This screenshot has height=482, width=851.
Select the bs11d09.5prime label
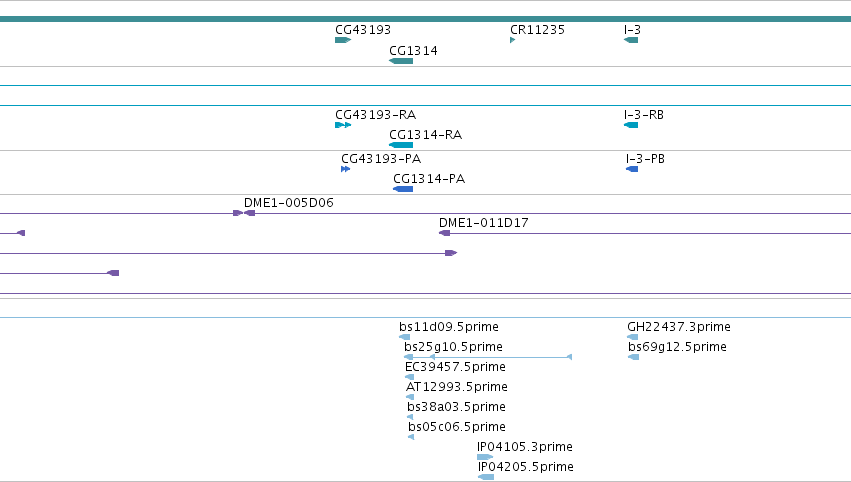tap(449, 327)
